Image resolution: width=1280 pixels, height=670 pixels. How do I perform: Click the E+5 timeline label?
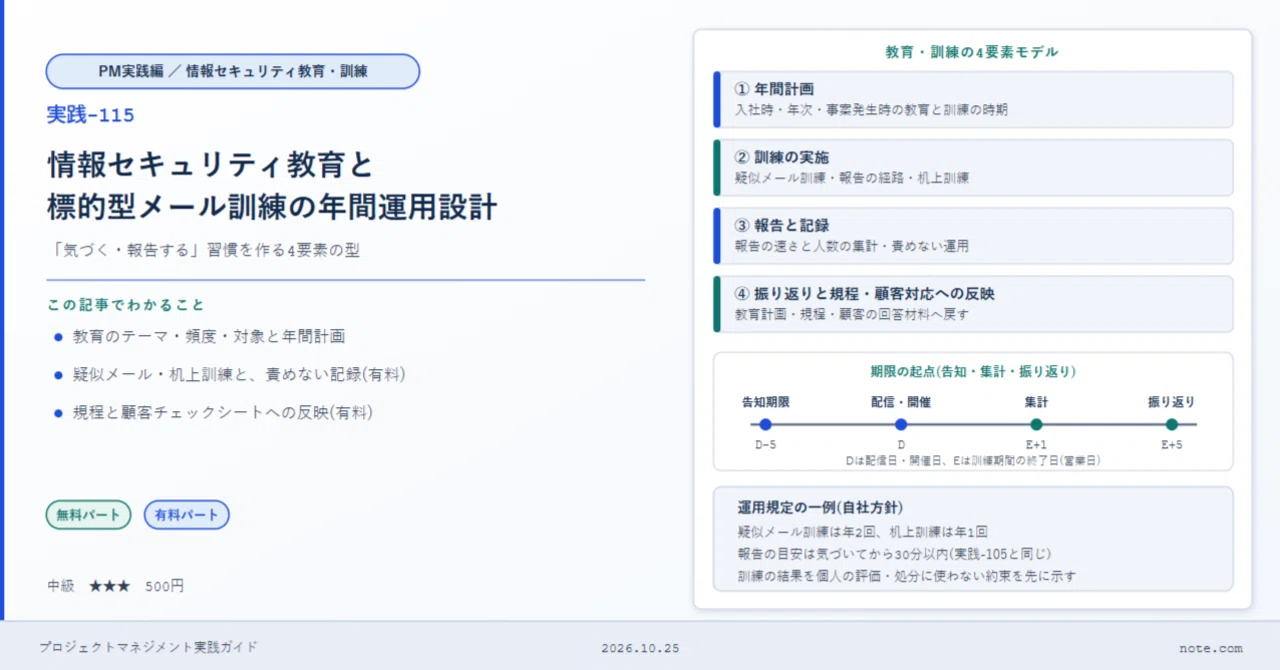[1171, 444]
